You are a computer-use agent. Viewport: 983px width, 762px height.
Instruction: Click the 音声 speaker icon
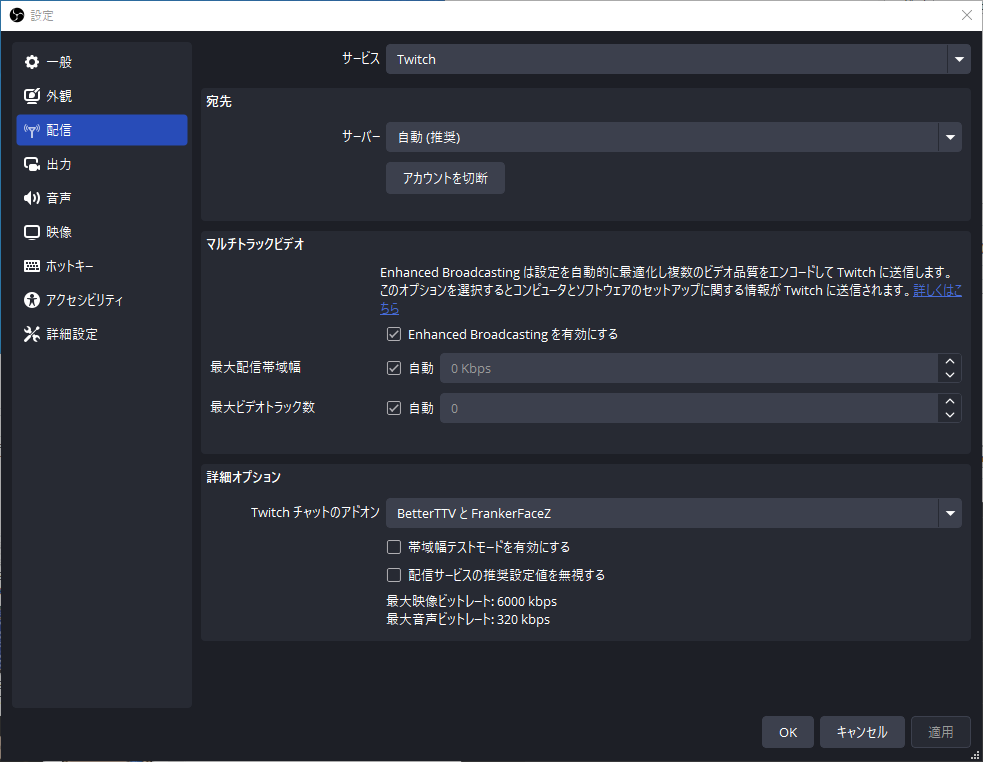tap(32, 198)
